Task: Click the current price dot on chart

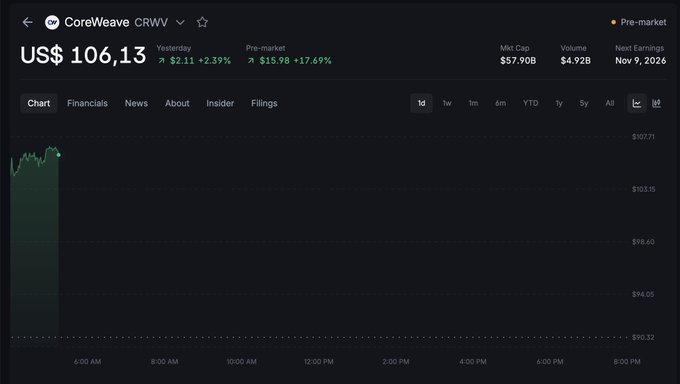Action: point(59,155)
